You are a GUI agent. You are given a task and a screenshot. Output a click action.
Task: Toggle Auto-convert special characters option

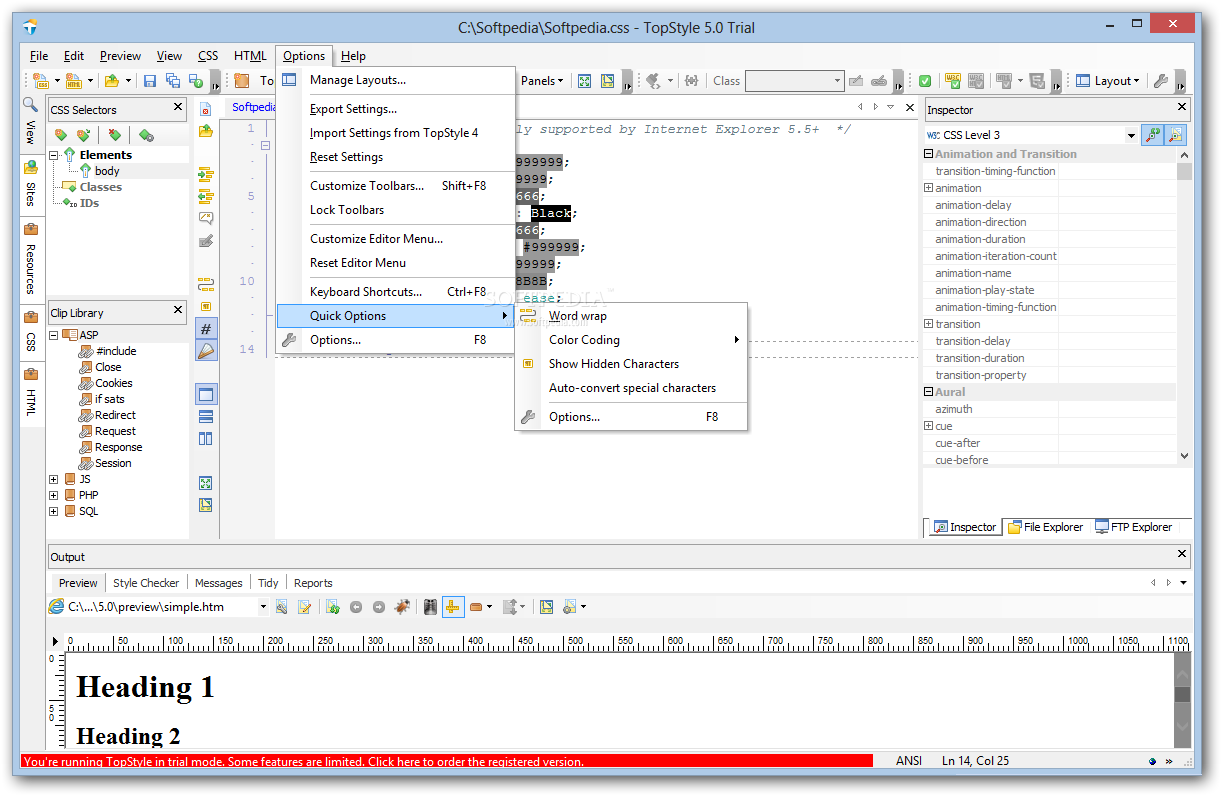631,388
